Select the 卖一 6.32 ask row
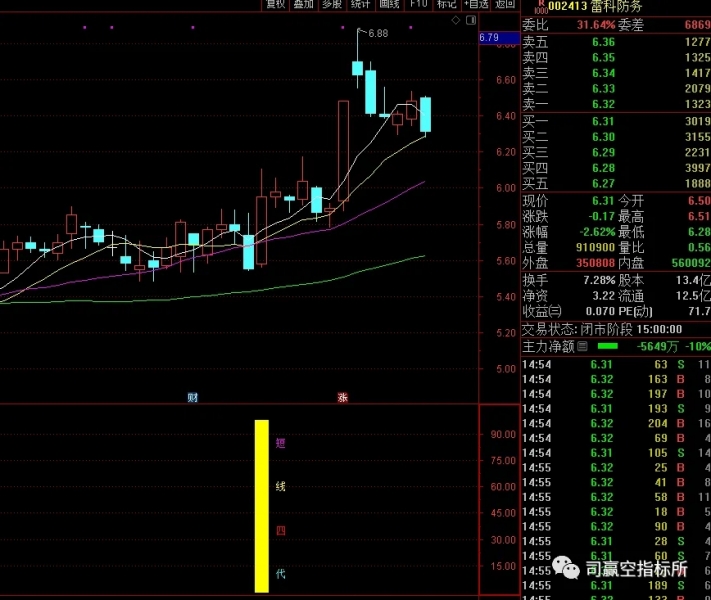The height and width of the screenshot is (600, 711). pos(616,104)
